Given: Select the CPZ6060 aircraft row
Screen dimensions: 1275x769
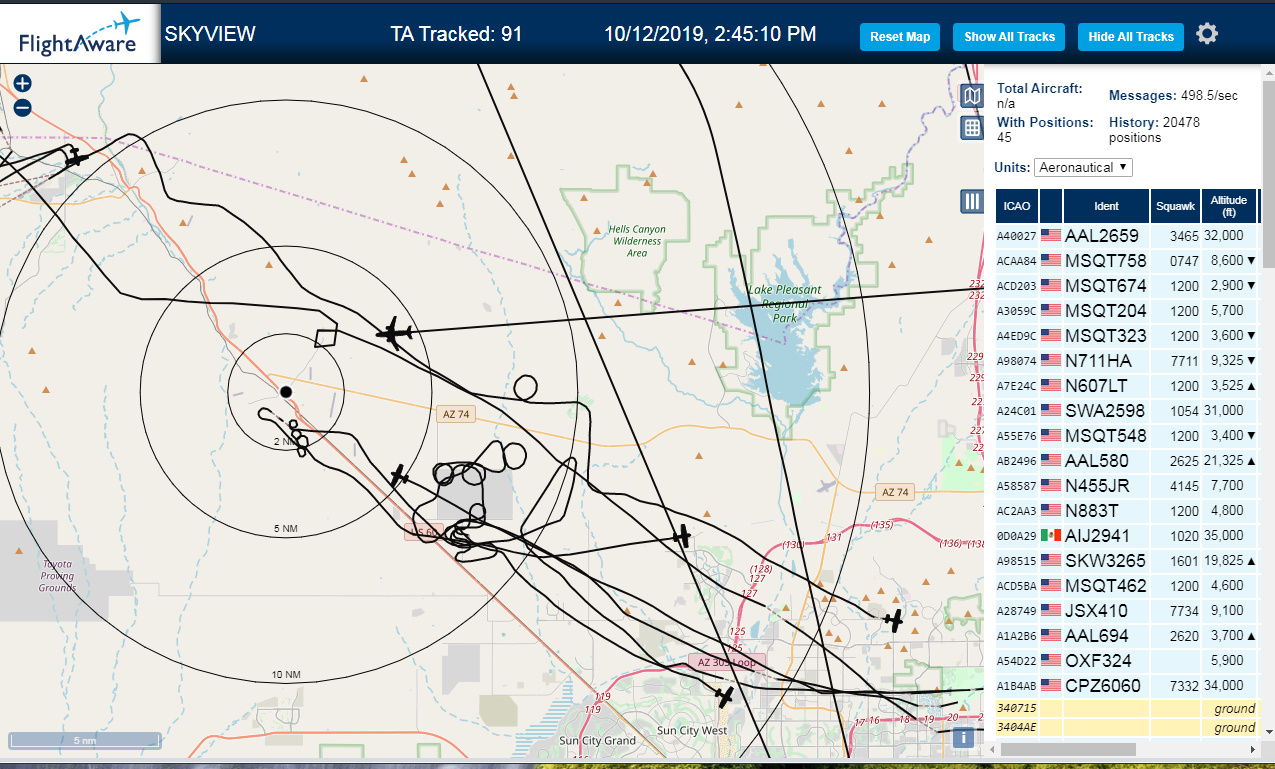Looking at the screenshot, I should 1126,686.
